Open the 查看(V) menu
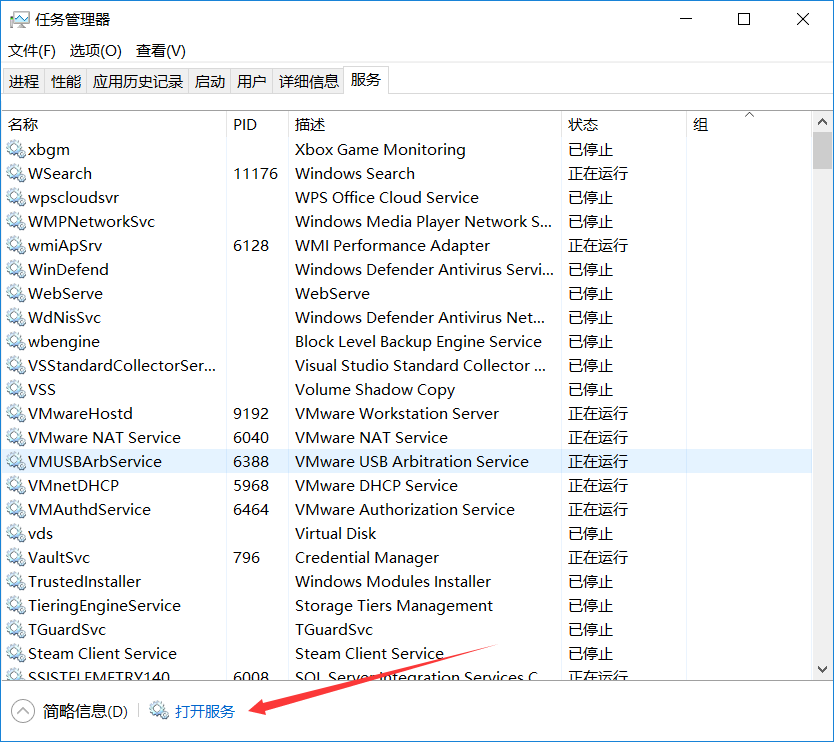Screen dimensions: 834x742 (161, 51)
